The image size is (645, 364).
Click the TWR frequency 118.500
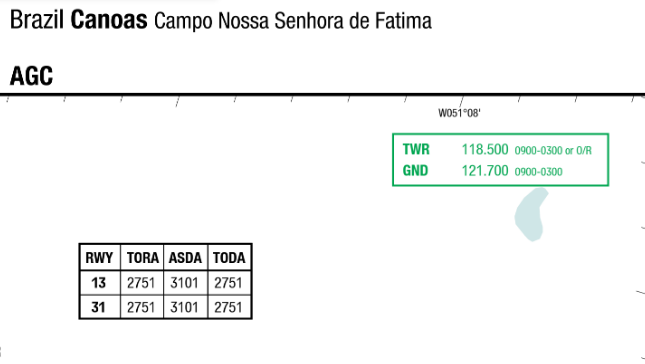pos(485,149)
